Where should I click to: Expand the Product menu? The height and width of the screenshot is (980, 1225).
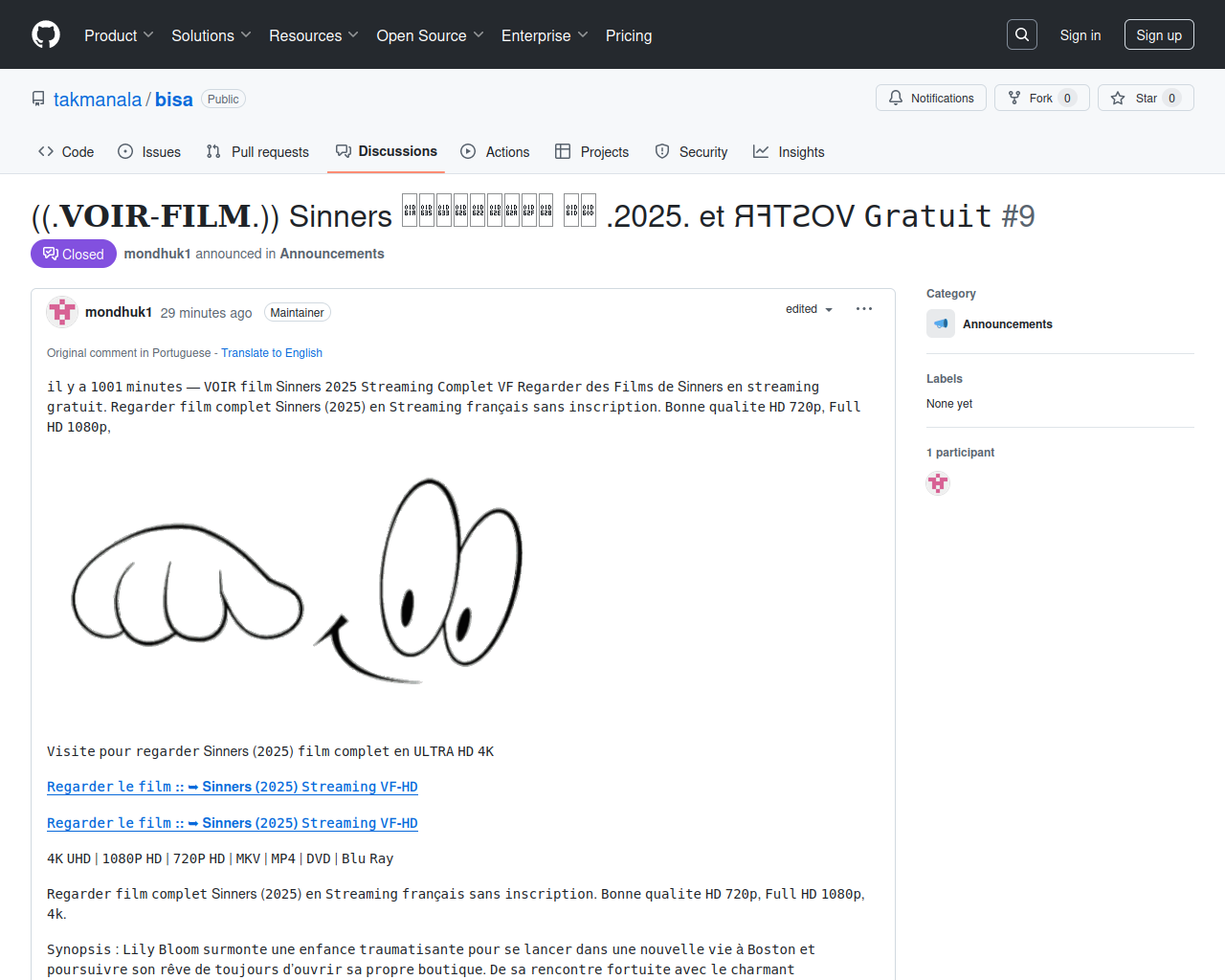[119, 35]
